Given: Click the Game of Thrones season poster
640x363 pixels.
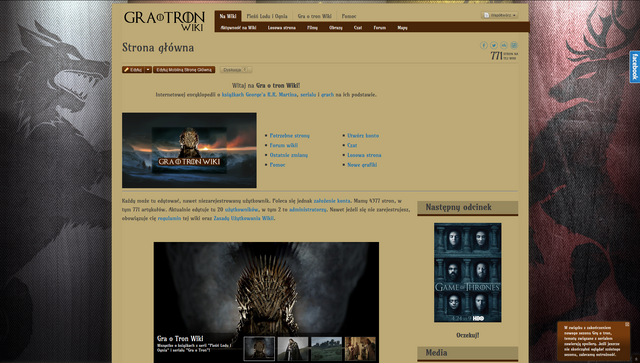Looking at the screenshot, I should [x=467, y=272].
